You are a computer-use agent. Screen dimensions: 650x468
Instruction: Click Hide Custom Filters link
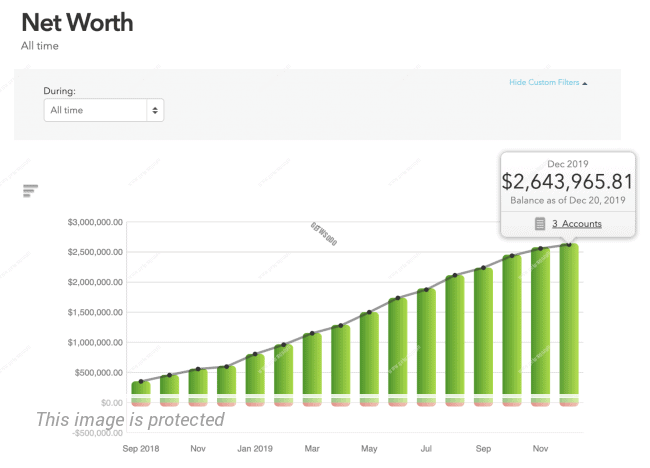click(x=543, y=83)
